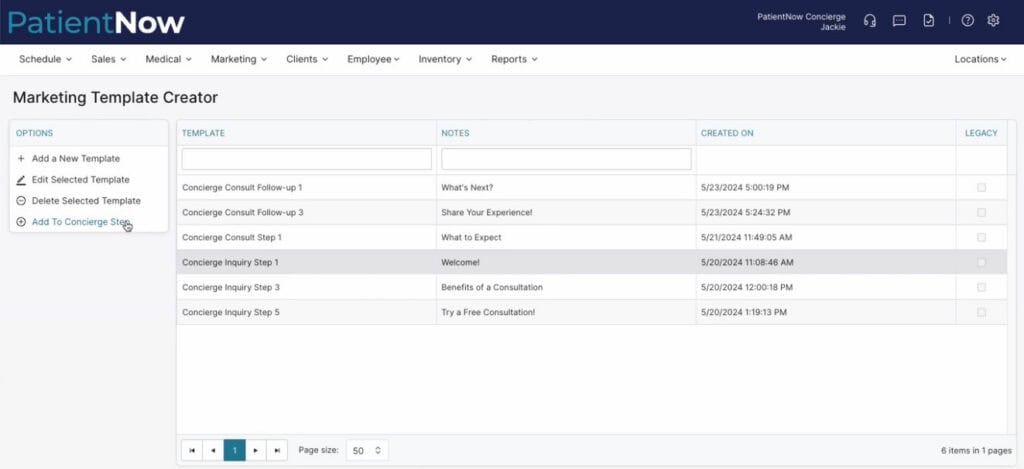Click Add a New Template
The image size is (1024, 469).
pyautogui.click(x=75, y=158)
